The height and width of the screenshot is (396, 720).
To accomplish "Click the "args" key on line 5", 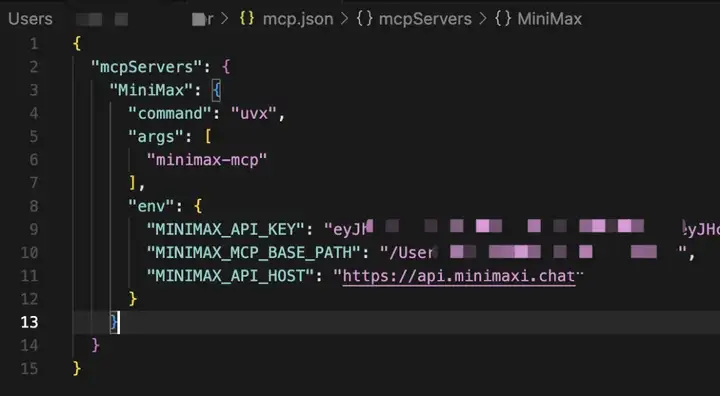I will tap(156, 136).
